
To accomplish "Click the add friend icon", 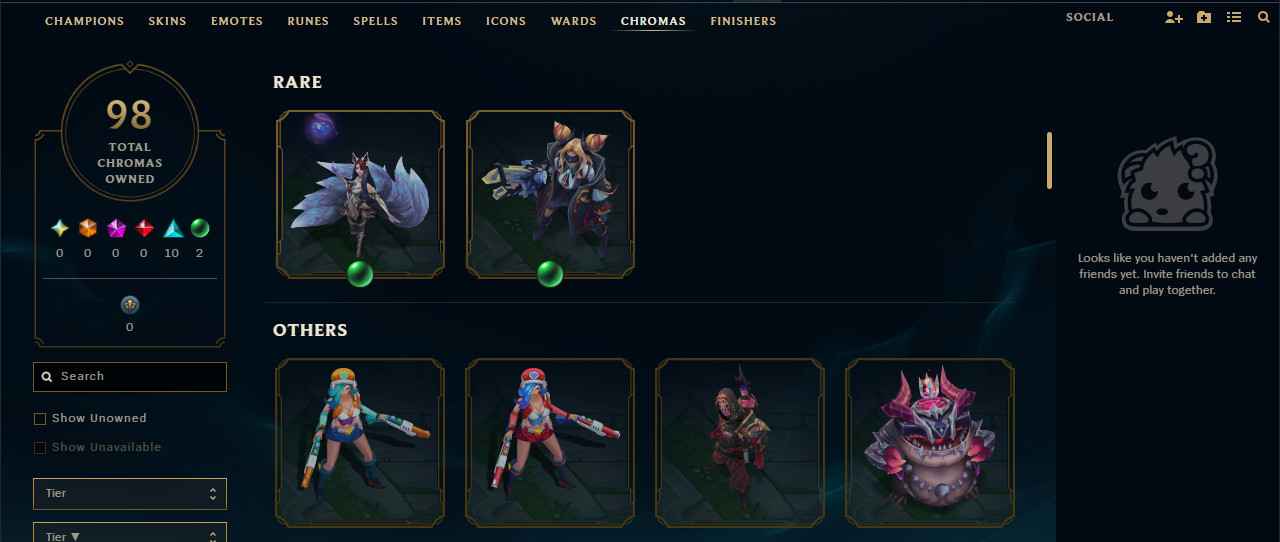I will click(1174, 17).
